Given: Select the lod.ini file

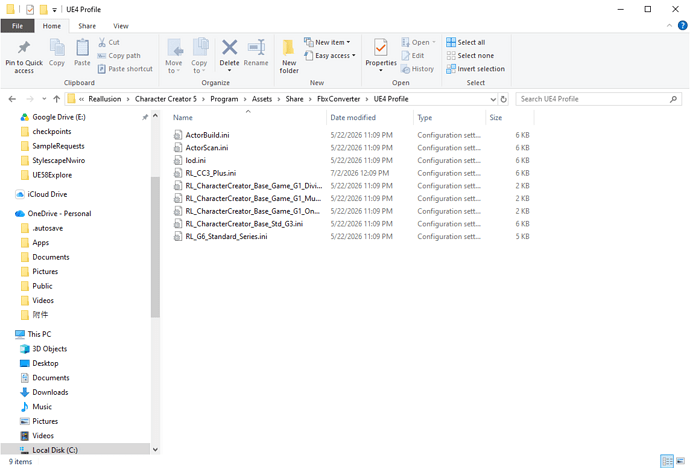Looking at the screenshot, I should click(x=195, y=161).
